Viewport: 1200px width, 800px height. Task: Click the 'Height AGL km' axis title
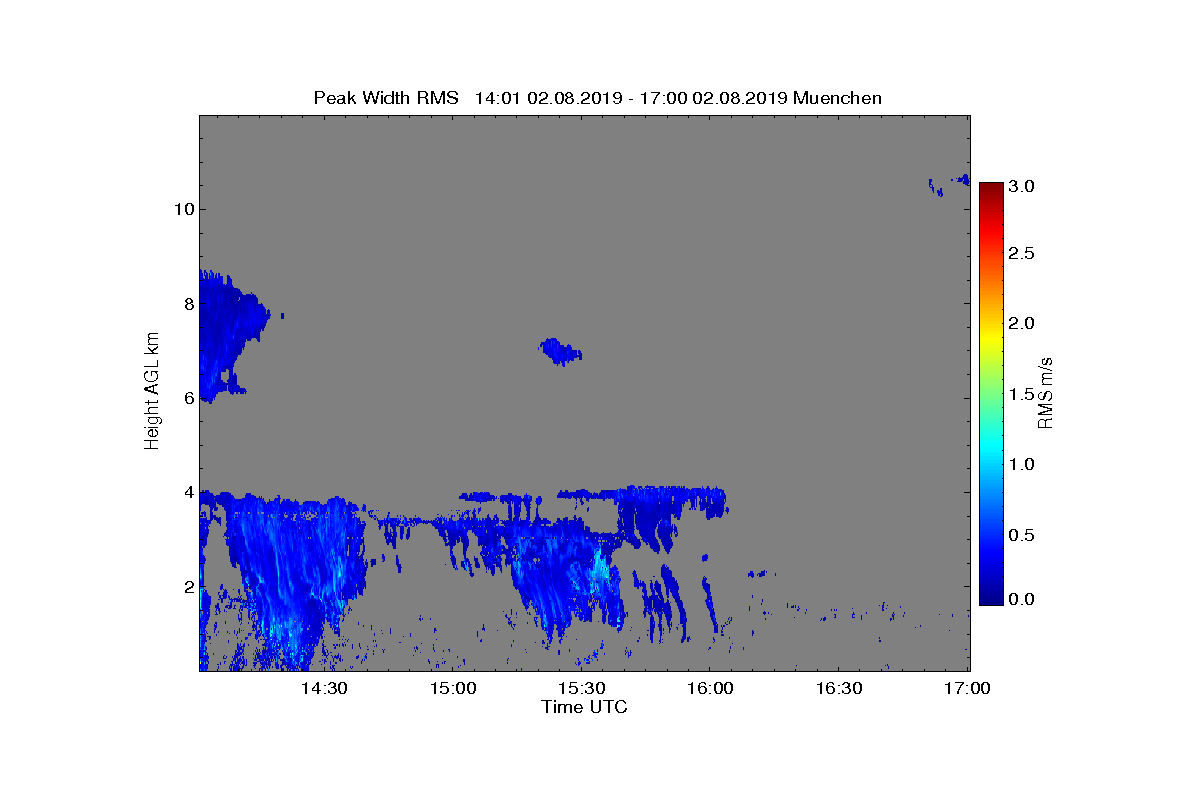[x=152, y=393]
